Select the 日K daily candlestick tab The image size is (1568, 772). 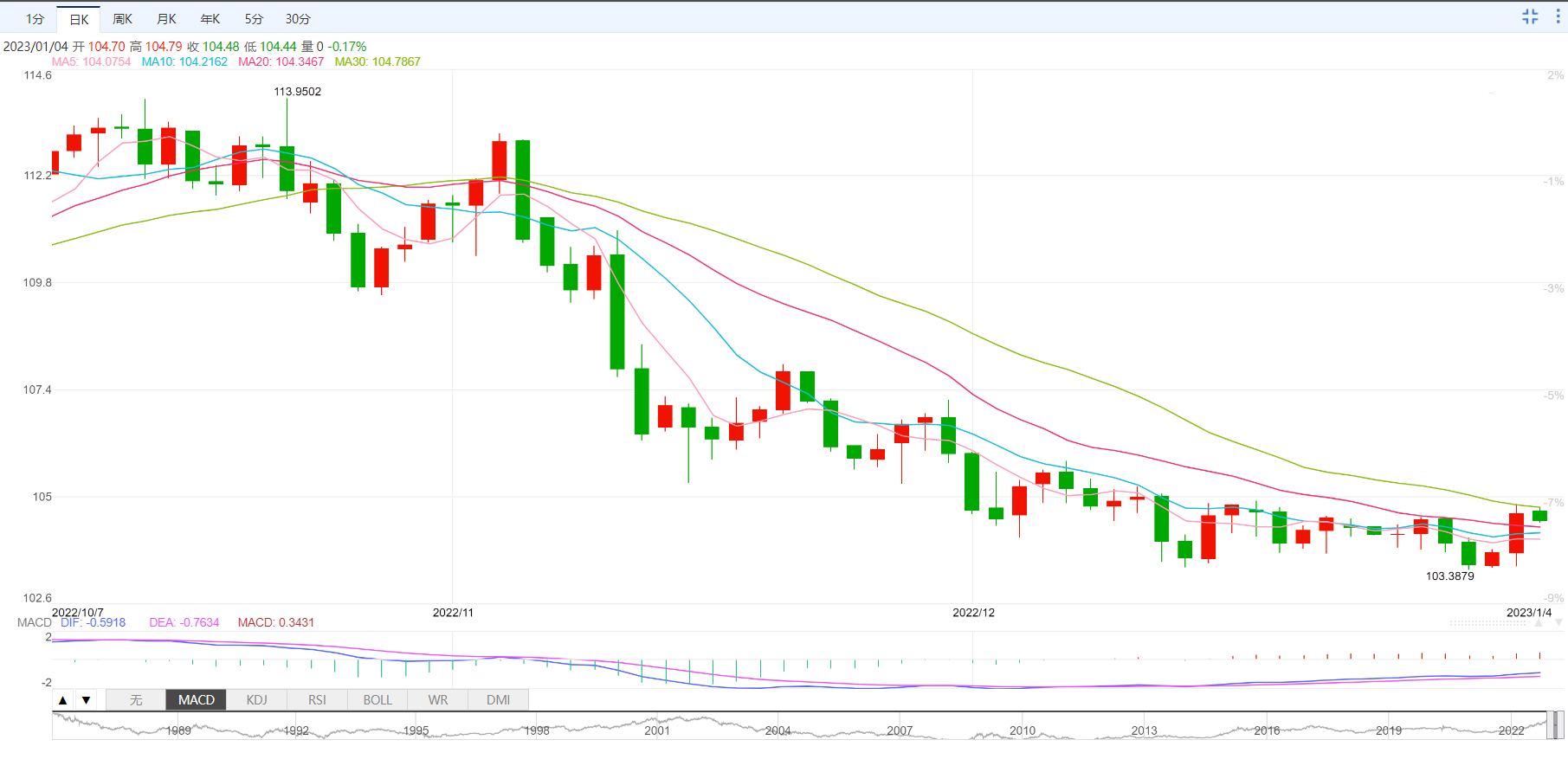coord(79,19)
